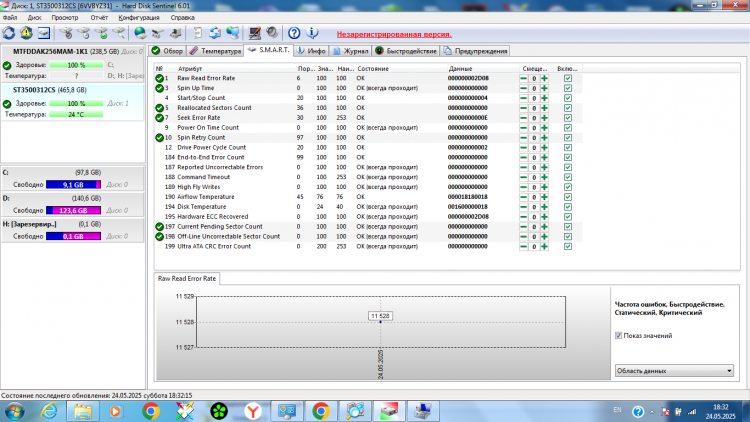Image resolution: width=750 pixels, height=422 pixels.
Task: Sort by the Атрибут column header
Action: tap(190, 69)
